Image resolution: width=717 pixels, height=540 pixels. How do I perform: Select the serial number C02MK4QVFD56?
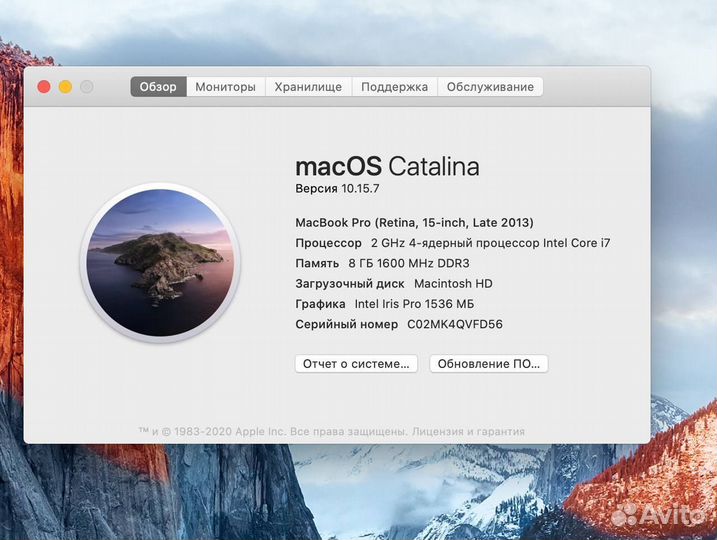pyautogui.click(x=455, y=324)
